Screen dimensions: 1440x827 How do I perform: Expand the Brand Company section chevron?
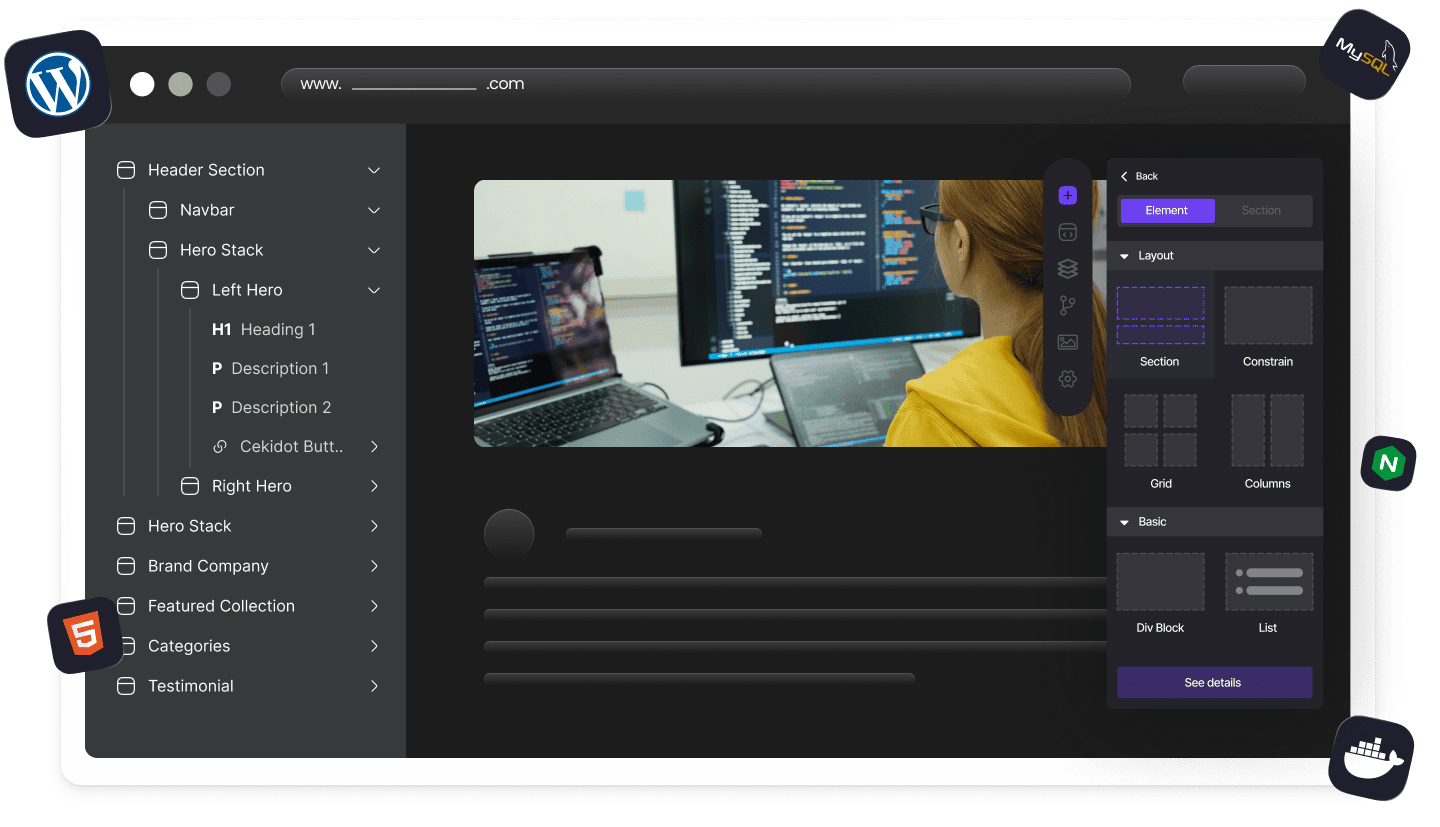pos(374,566)
